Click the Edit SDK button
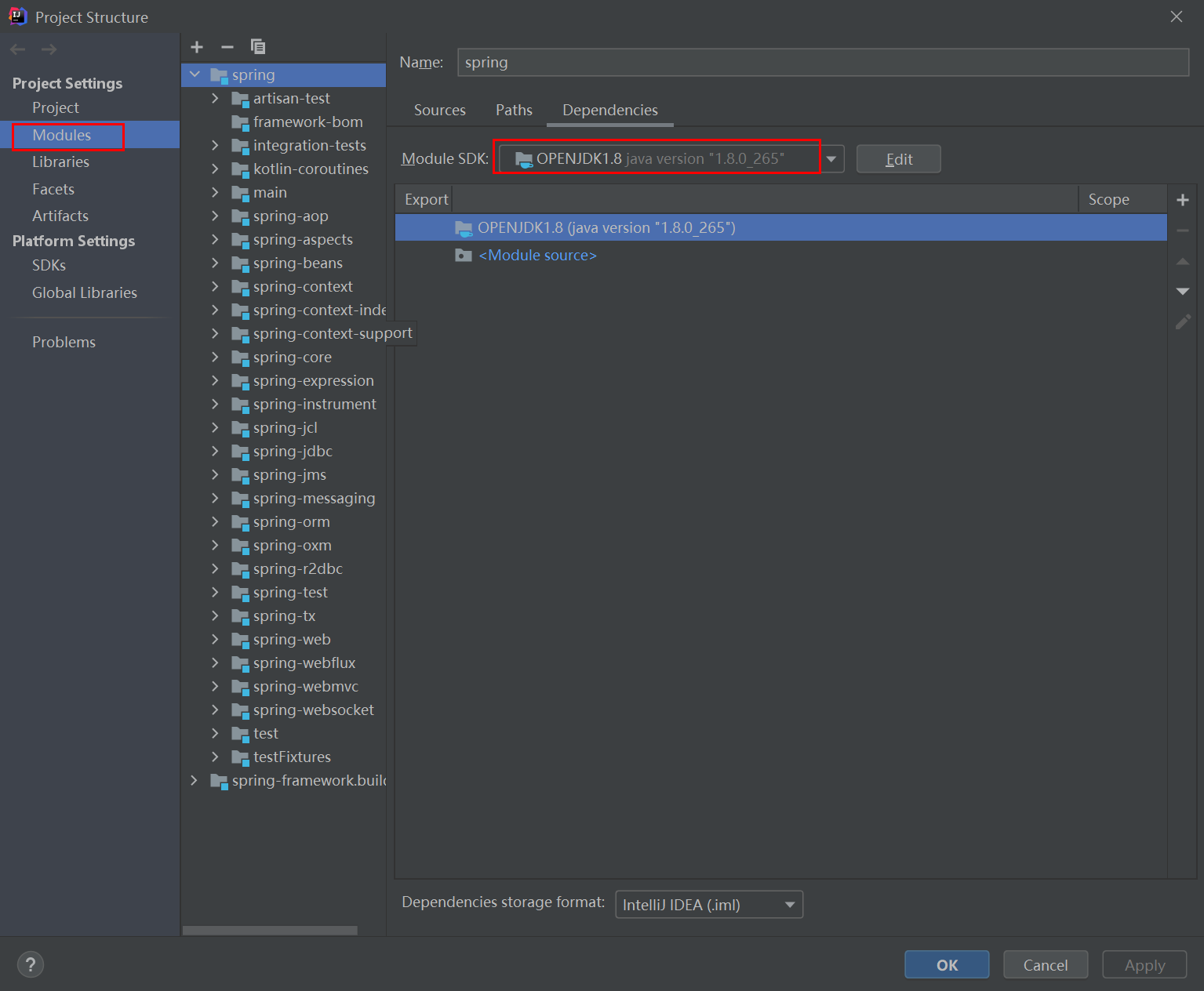The image size is (1204, 991). [x=899, y=159]
